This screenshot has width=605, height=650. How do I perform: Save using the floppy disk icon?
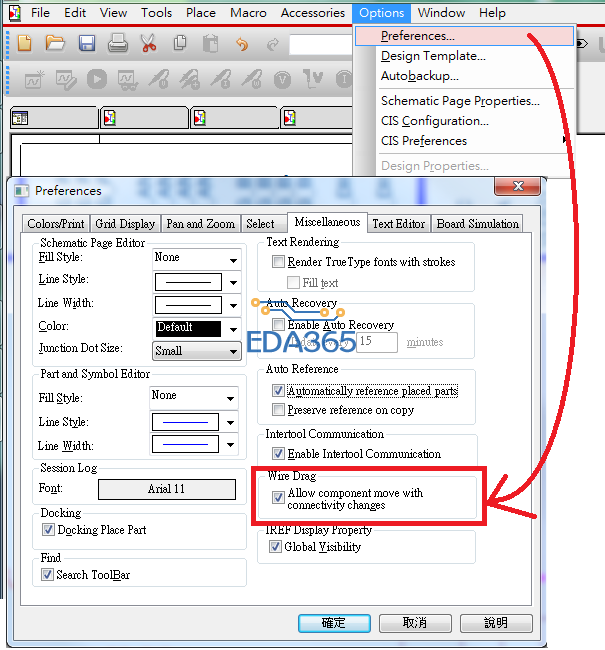87,44
